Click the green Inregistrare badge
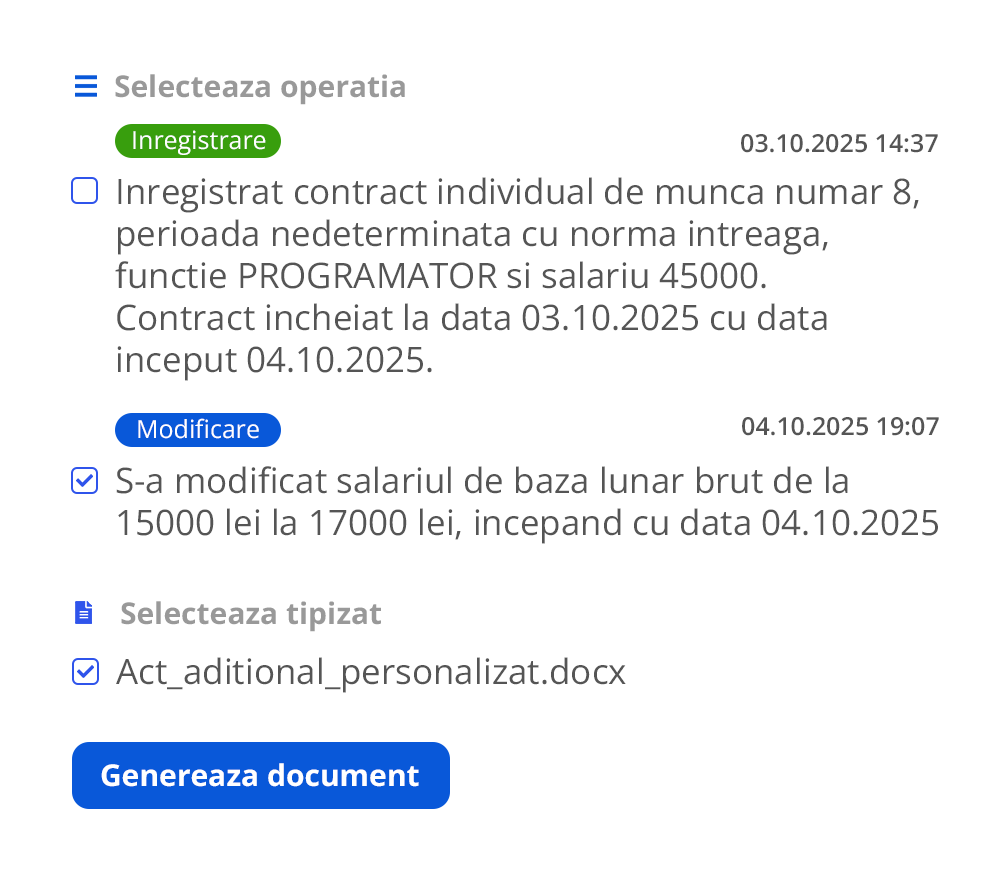Viewport: 982px width, 870px height. [x=198, y=141]
